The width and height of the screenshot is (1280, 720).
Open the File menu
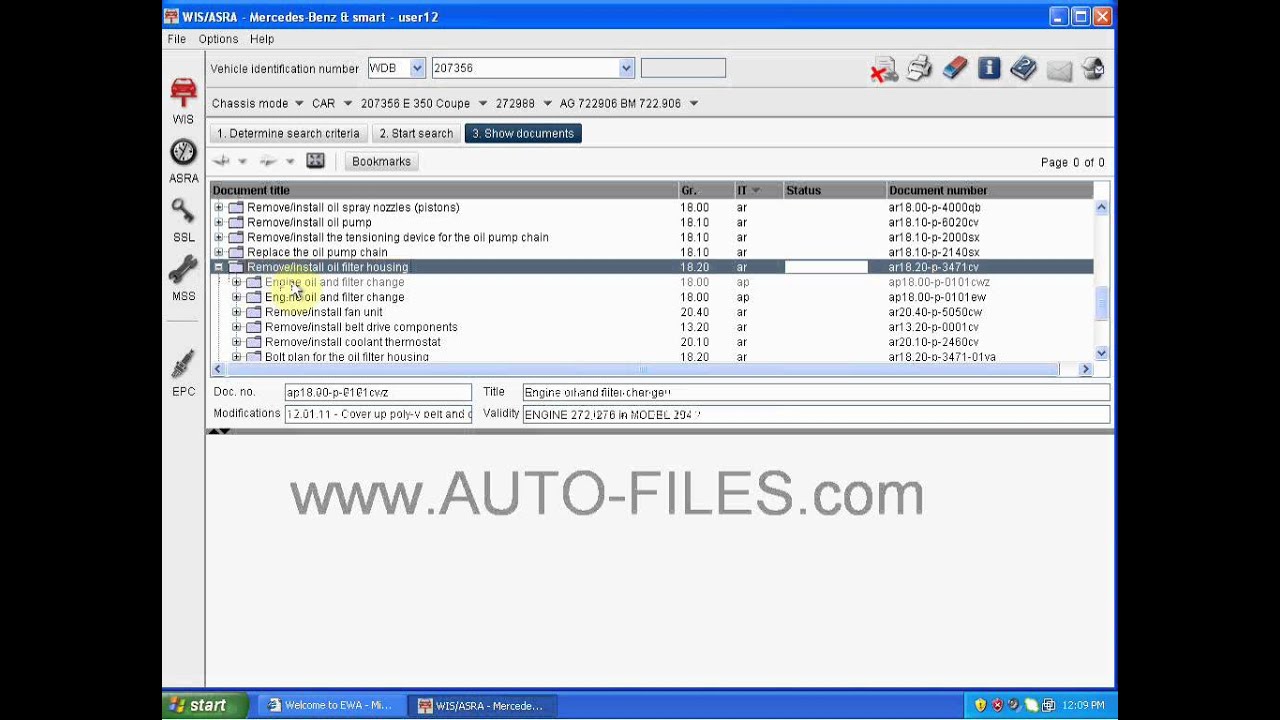point(177,39)
